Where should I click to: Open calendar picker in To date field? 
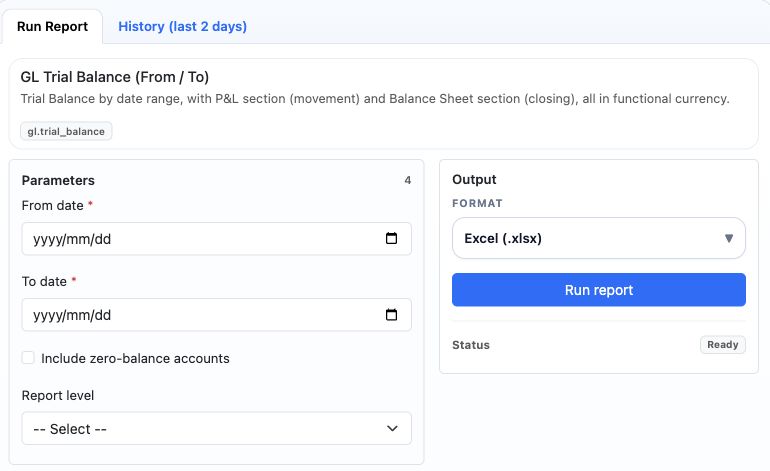click(391, 315)
